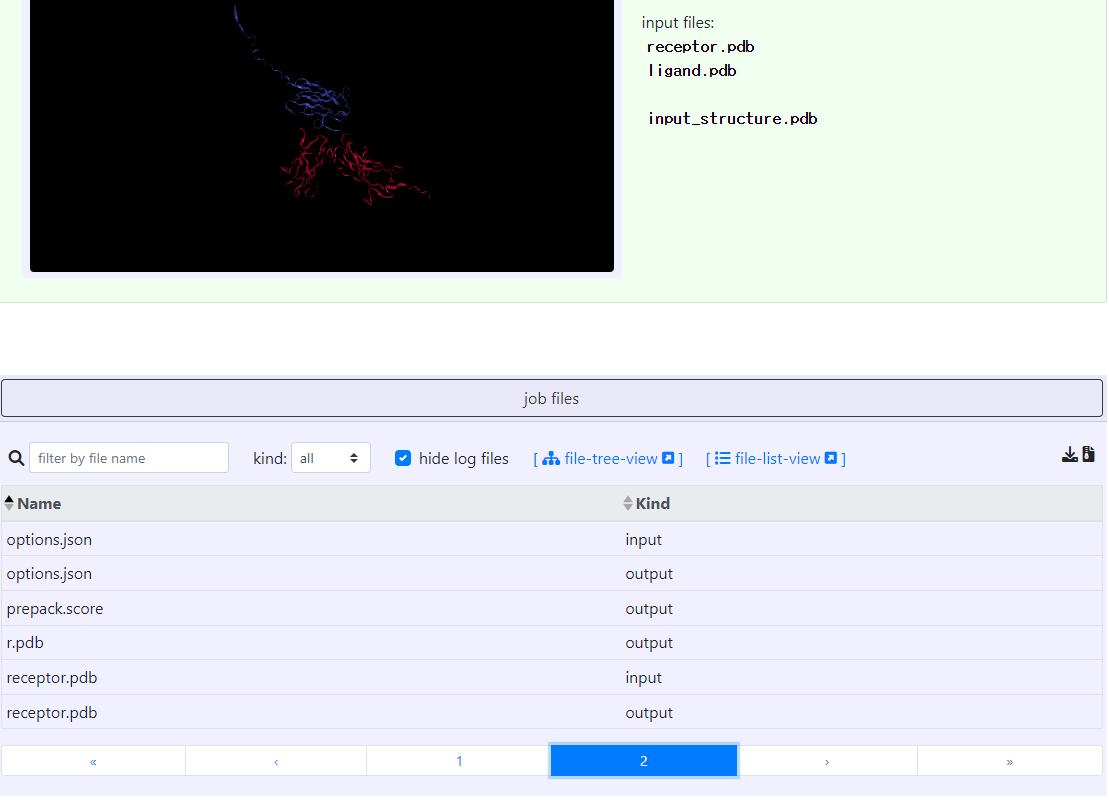Jump to the first page «
Screen dimensions: 1109x800
[x=93, y=761]
